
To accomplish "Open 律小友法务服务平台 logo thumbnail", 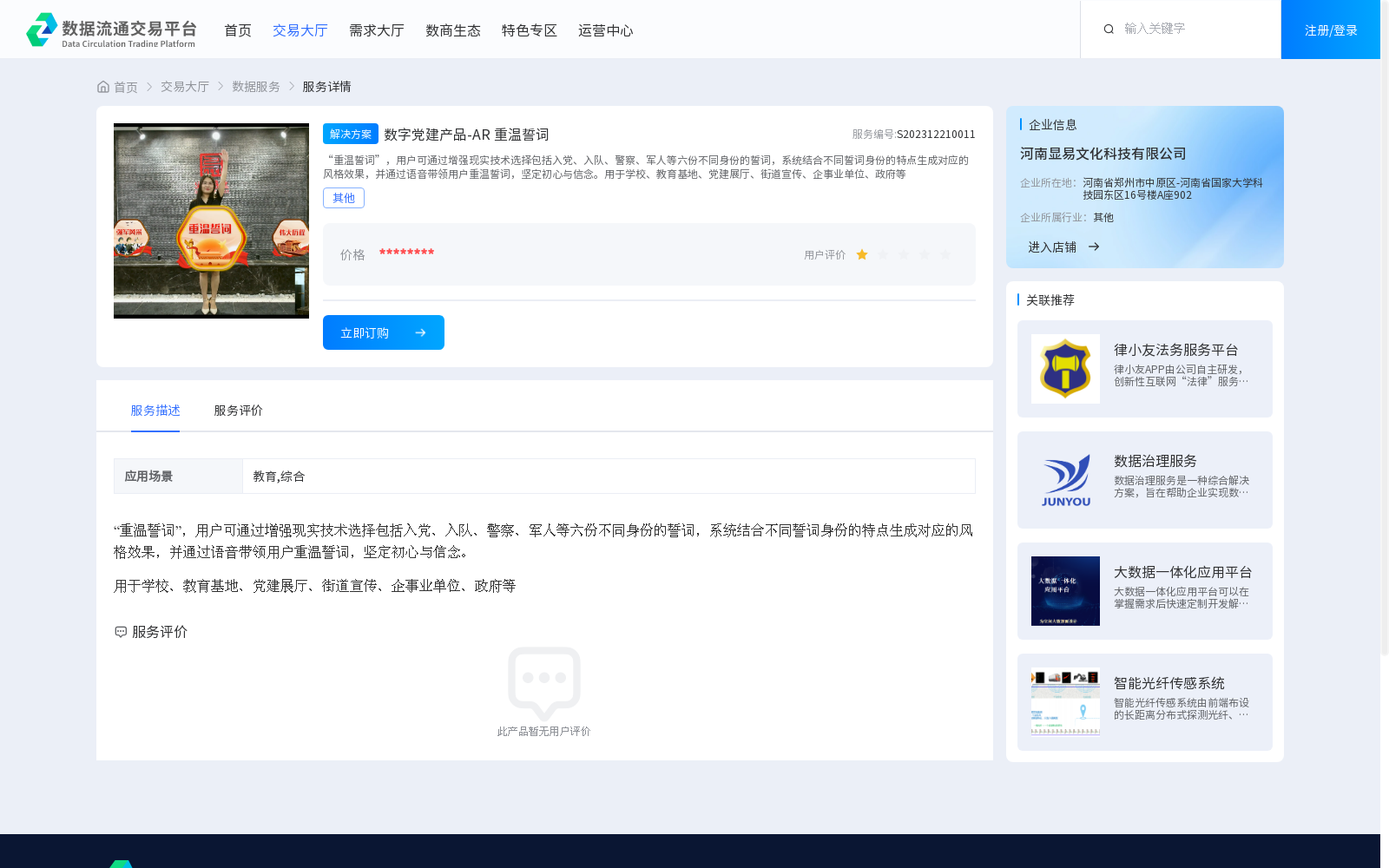I will click(x=1065, y=369).
